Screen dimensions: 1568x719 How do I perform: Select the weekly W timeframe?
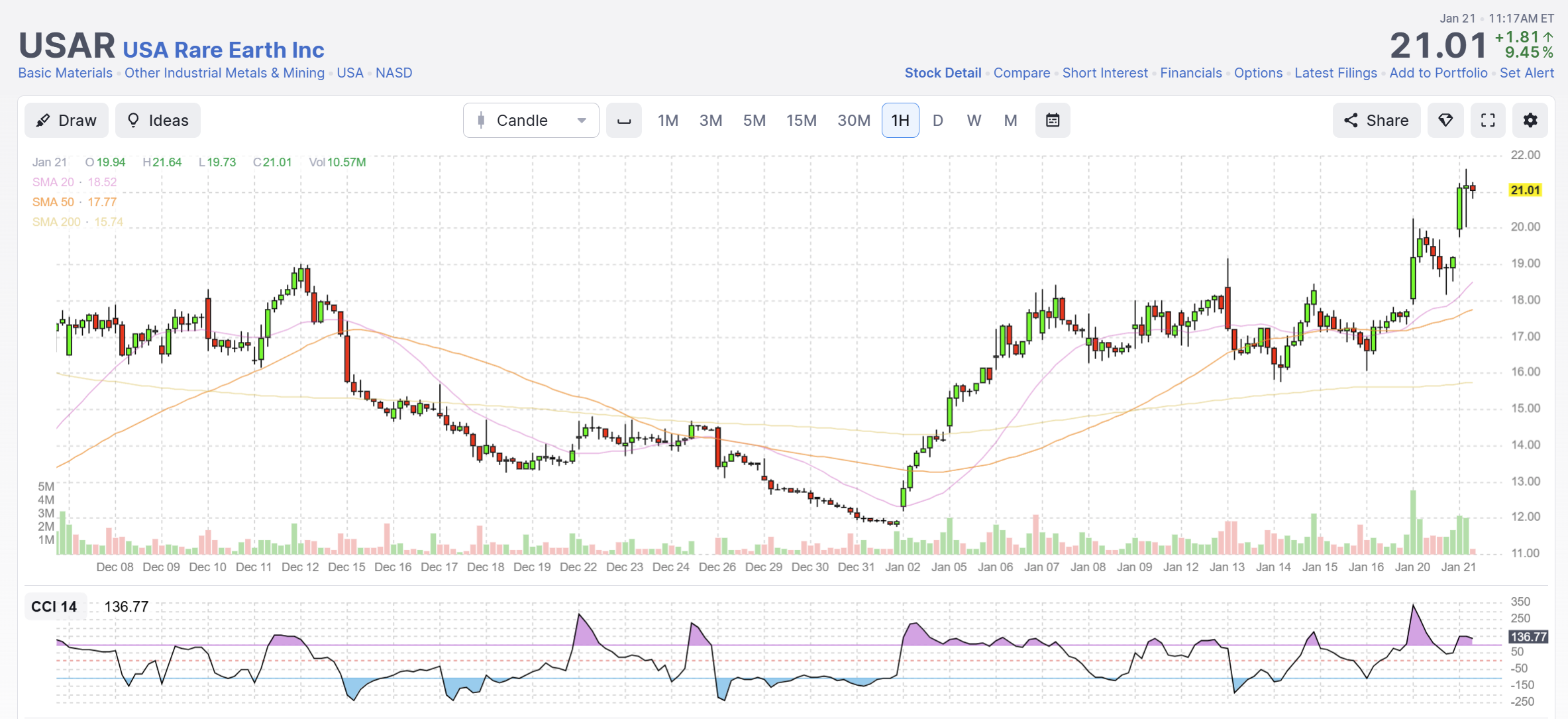[x=974, y=121]
